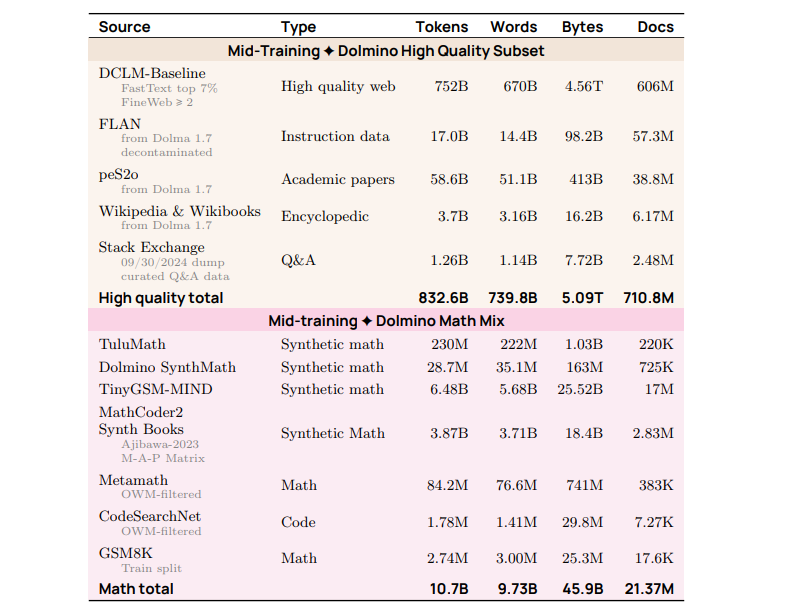Click the 'Bytes' column header
Screen dimensions: 806x608
point(582,27)
